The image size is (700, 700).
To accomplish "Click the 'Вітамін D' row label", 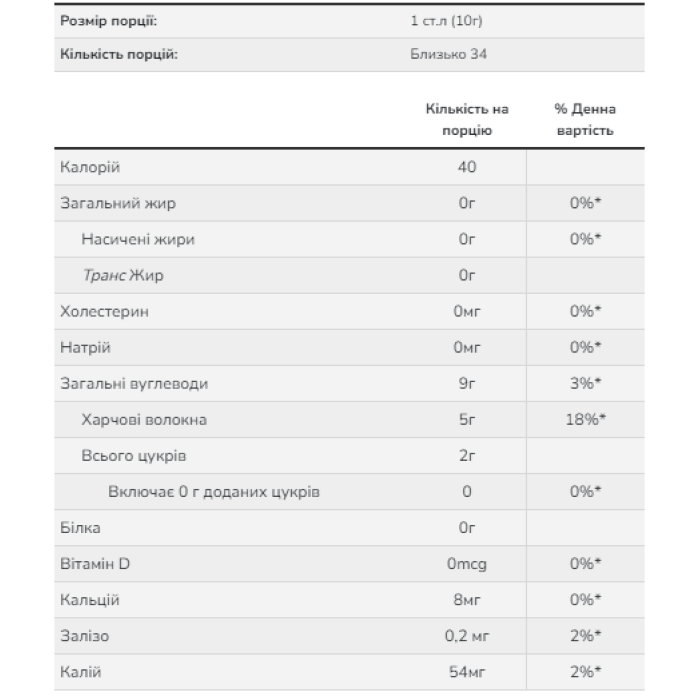I will pos(95,563).
